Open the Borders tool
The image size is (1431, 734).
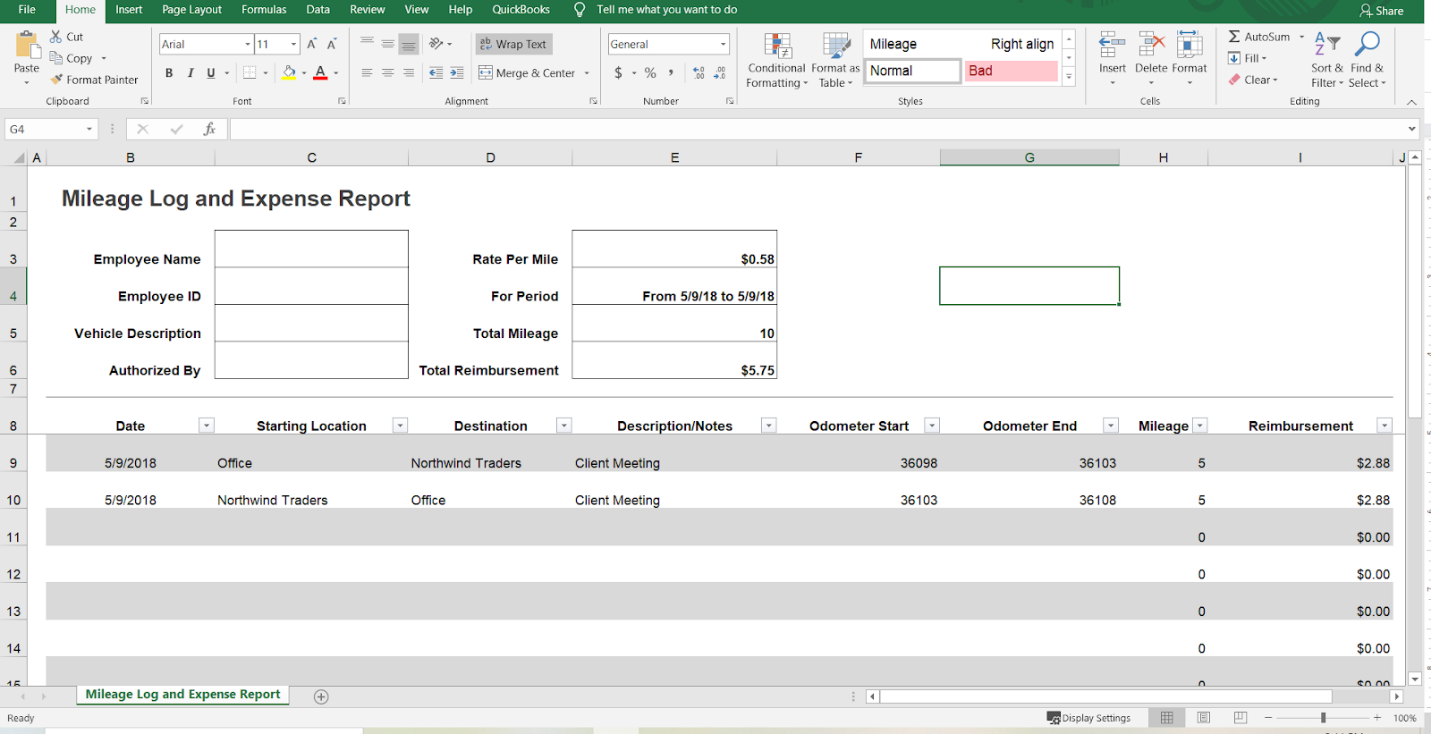[250, 73]
